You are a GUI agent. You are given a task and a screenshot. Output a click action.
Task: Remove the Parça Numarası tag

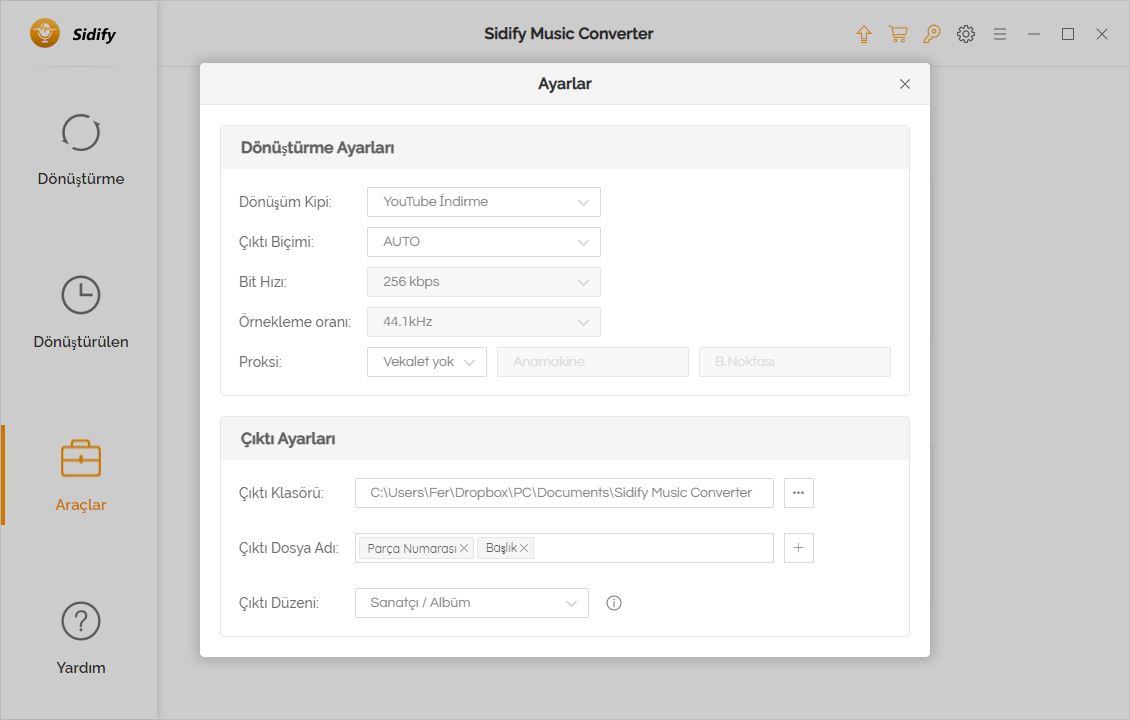point(464,548)
